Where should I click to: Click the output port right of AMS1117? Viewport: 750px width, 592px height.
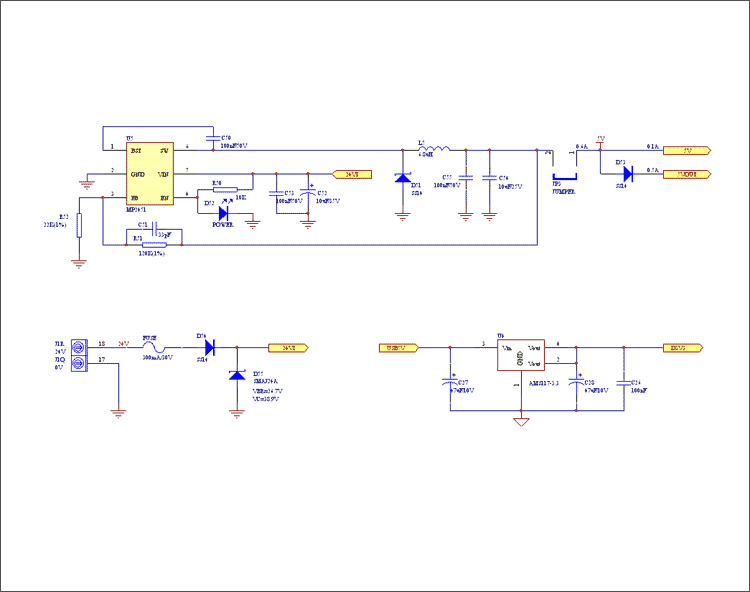[686, 348]
